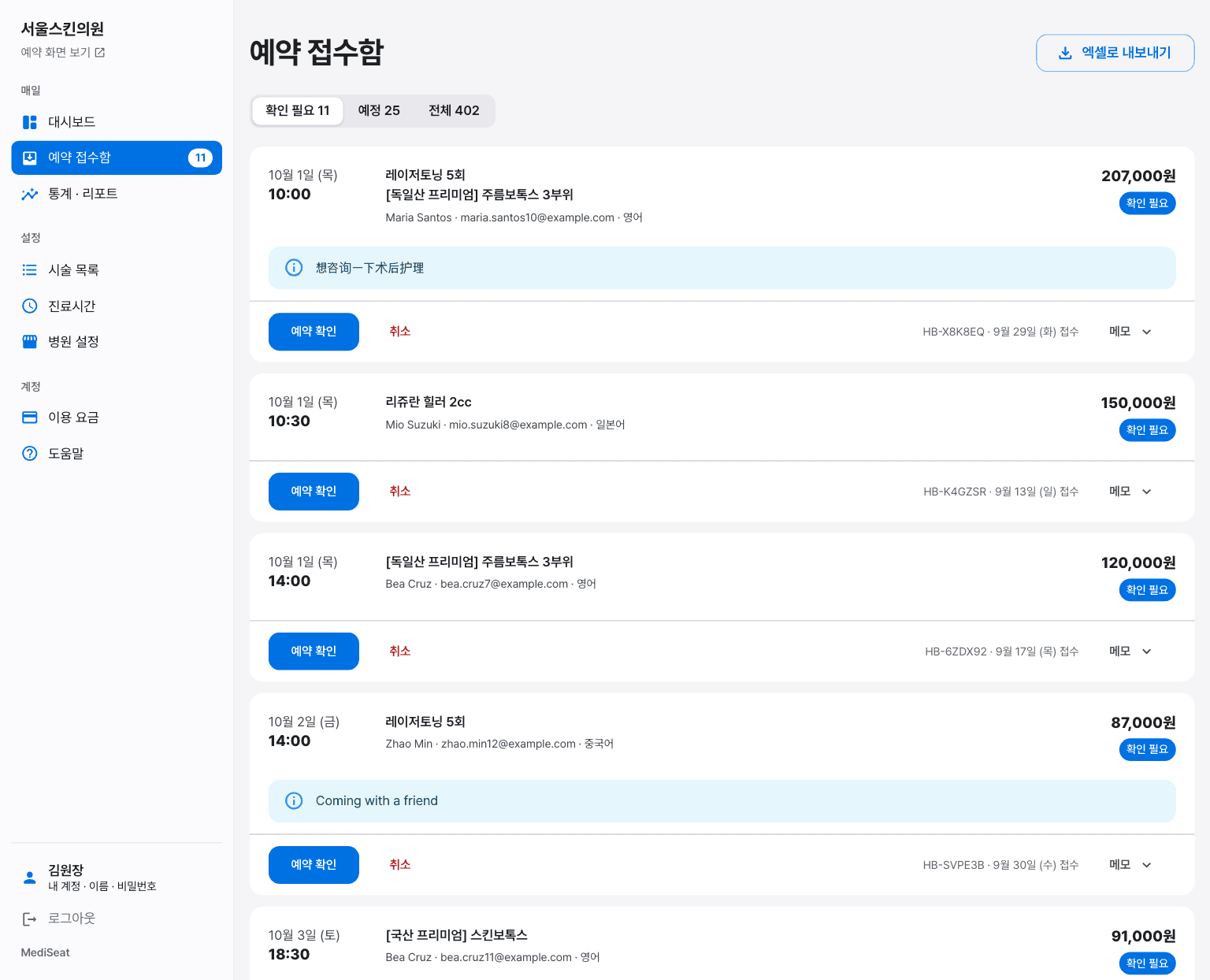Click the 병원 설정 store icon
Screen dimensions: 1210x980
[30, 342]
